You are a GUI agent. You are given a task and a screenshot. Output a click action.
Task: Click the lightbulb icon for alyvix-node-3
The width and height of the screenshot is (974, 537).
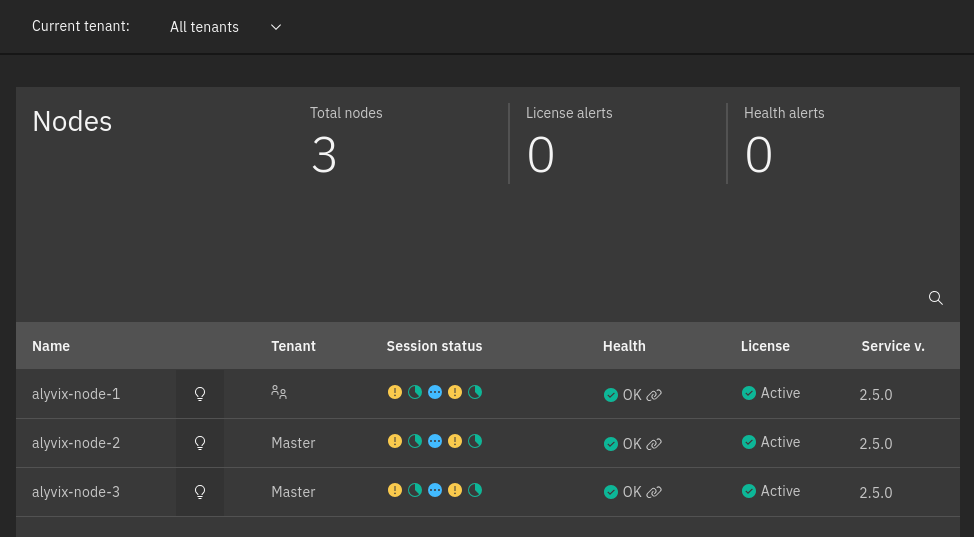[200, 492]
